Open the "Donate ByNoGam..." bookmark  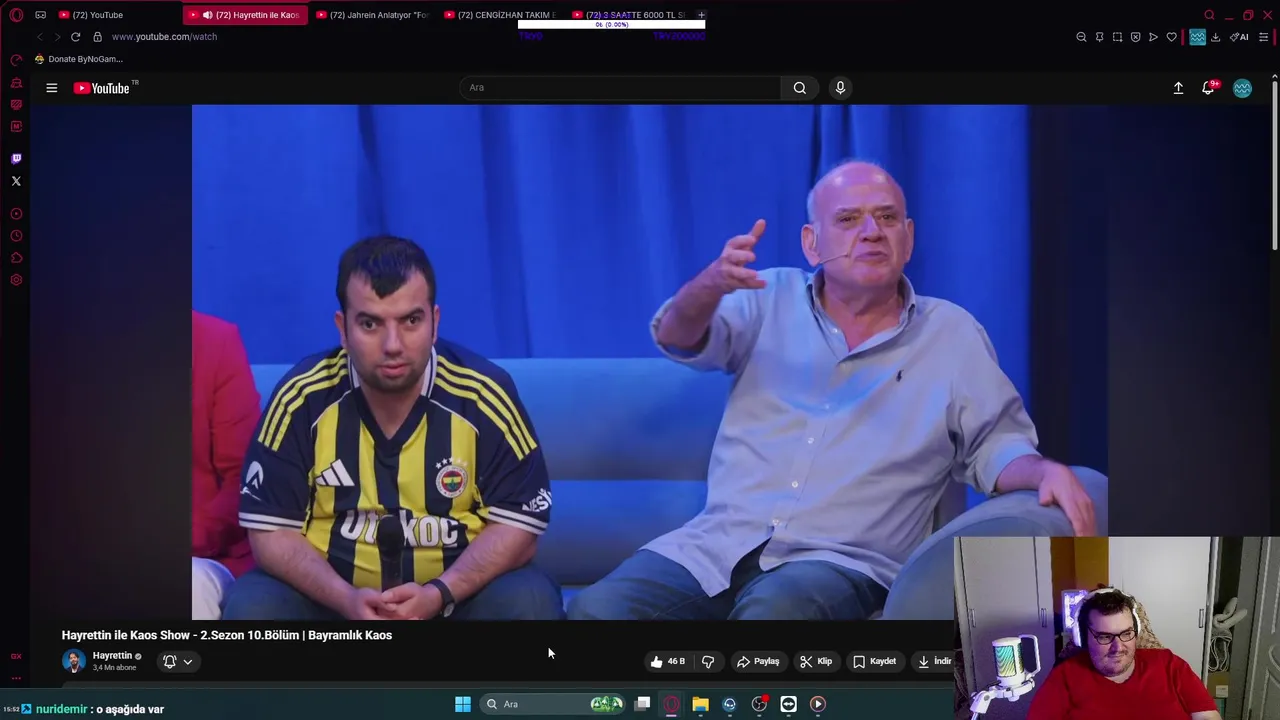pyautogui.click(x=78, y=59)
